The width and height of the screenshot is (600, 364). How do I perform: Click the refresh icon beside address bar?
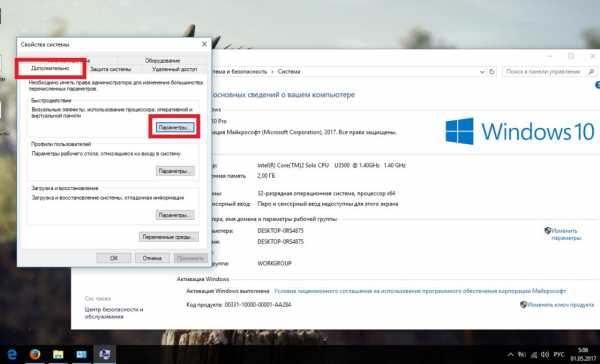492,72
